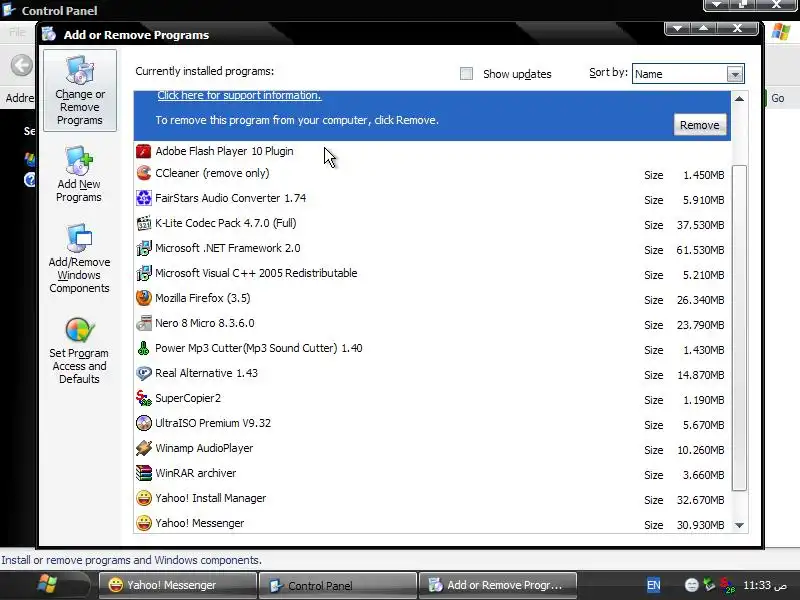Switch to Add or Remove Programs taskbar button
The image size is (800, 600).
point(498,585)
